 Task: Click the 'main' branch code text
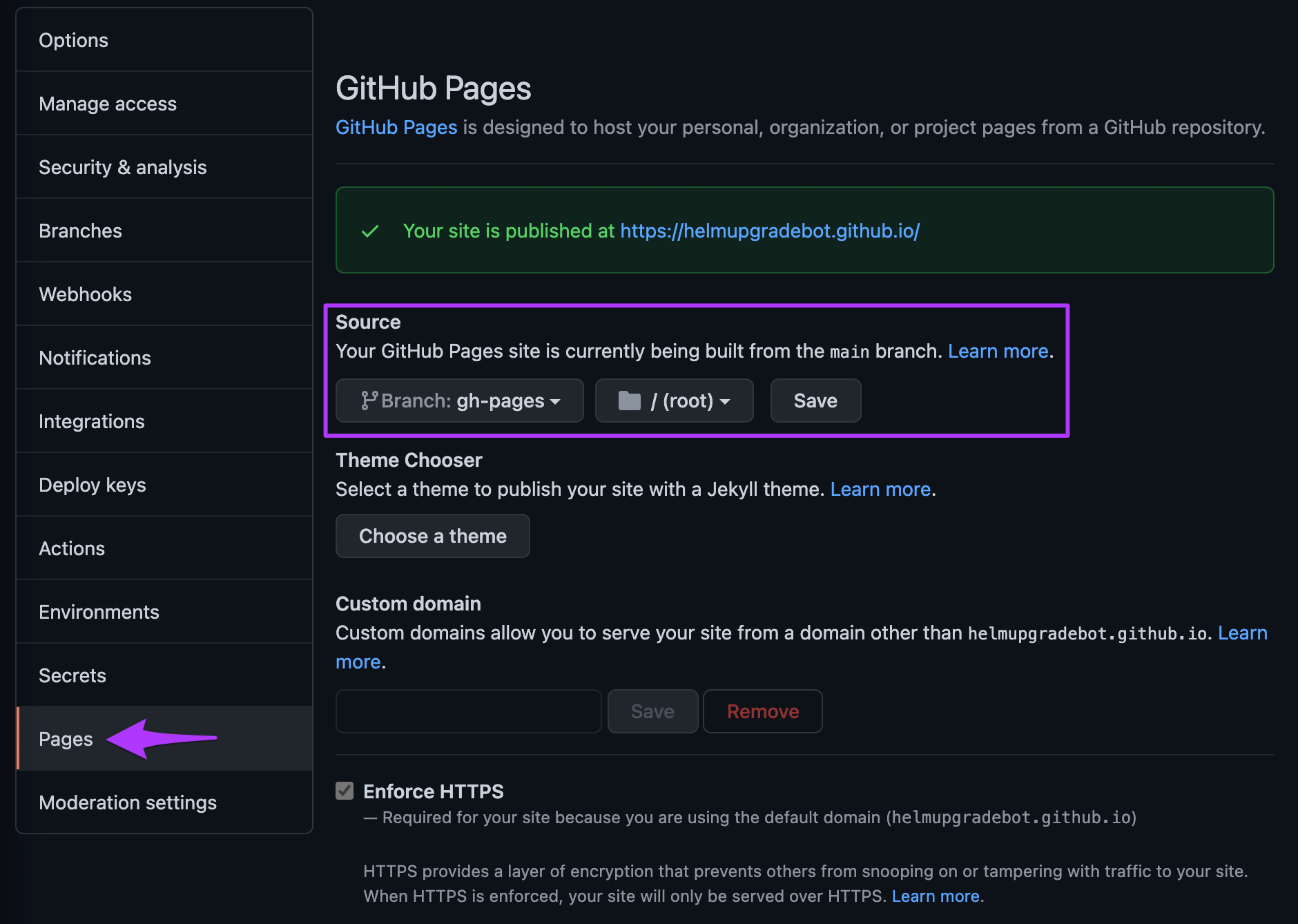click(849, 352)
